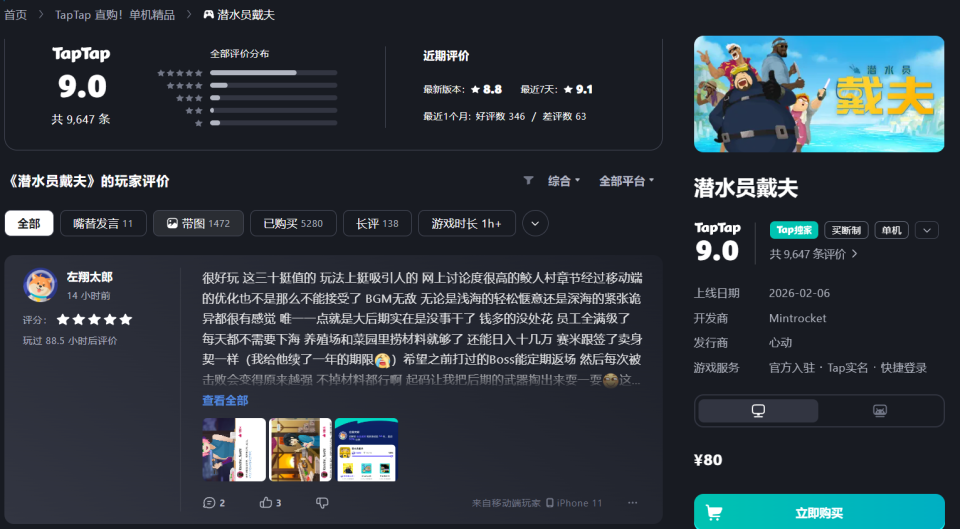Screen dimensions: 960x529
Task: Expand more game tags chevron
Action: 927,230
